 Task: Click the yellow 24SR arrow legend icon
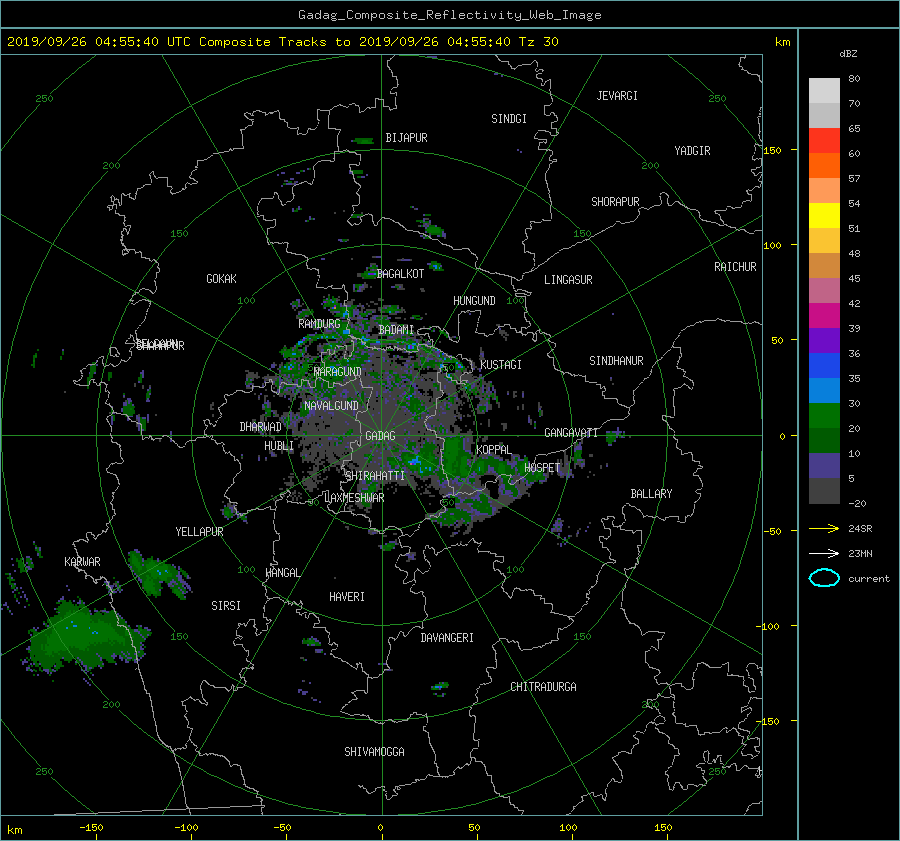coord(824,528)
